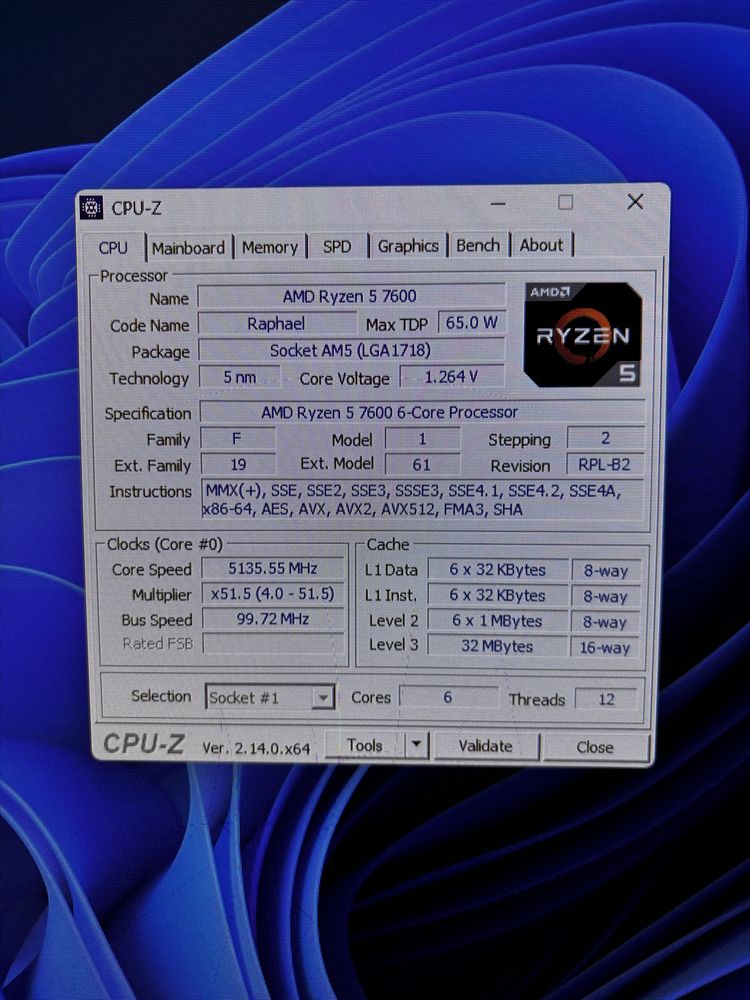Viewport: 750px width, 1000px height.
Task: Open the Mainboard tab
Action: pyautogui.click(x=188, y=247)
